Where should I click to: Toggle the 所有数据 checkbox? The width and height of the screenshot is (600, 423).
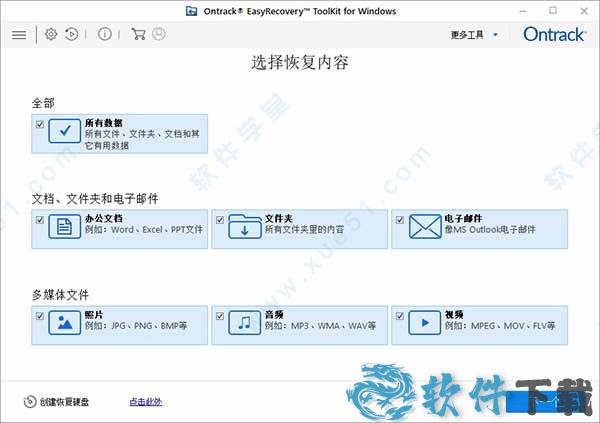[40, 124]
